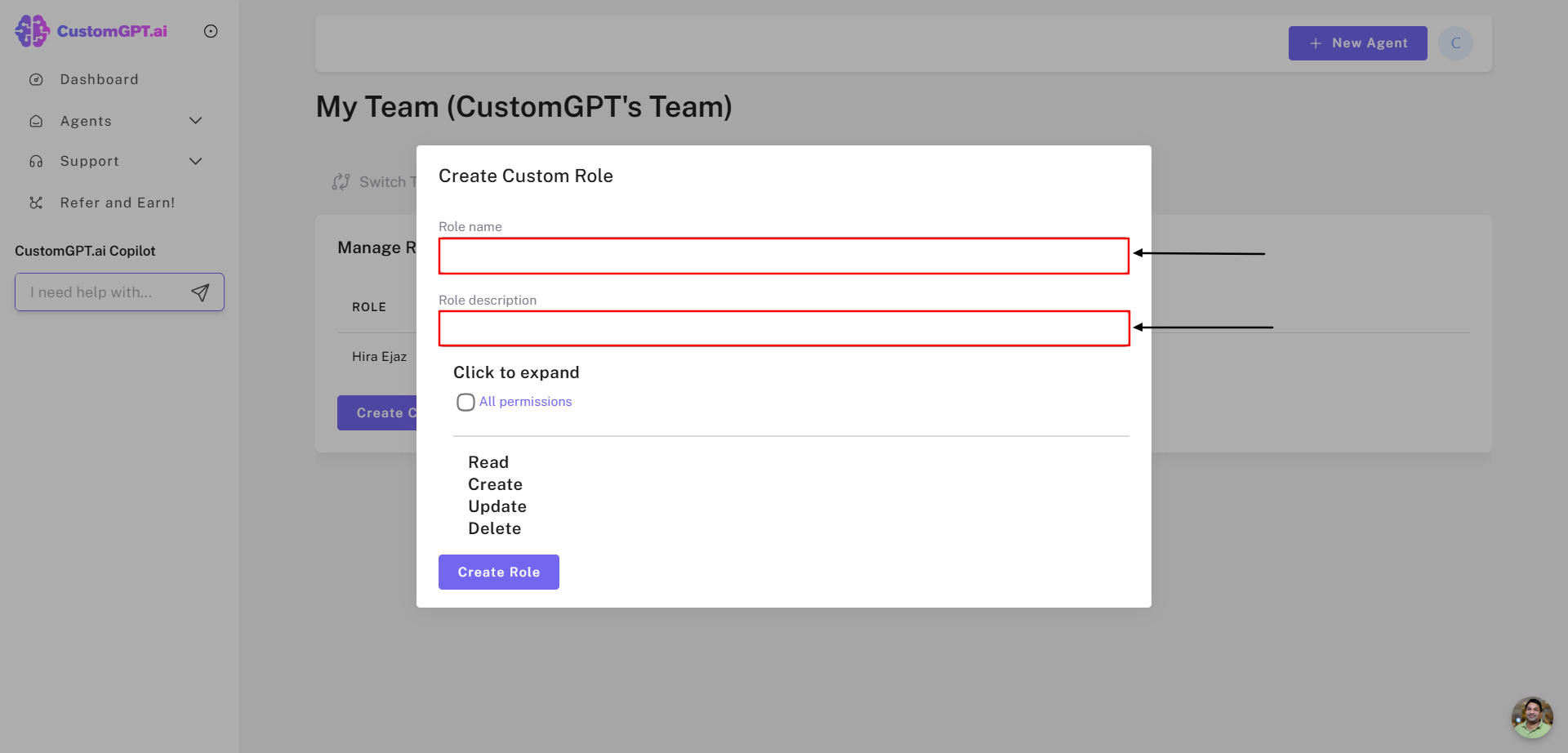
Task: Open Support in the sidebar
Action: click(90, 162)
